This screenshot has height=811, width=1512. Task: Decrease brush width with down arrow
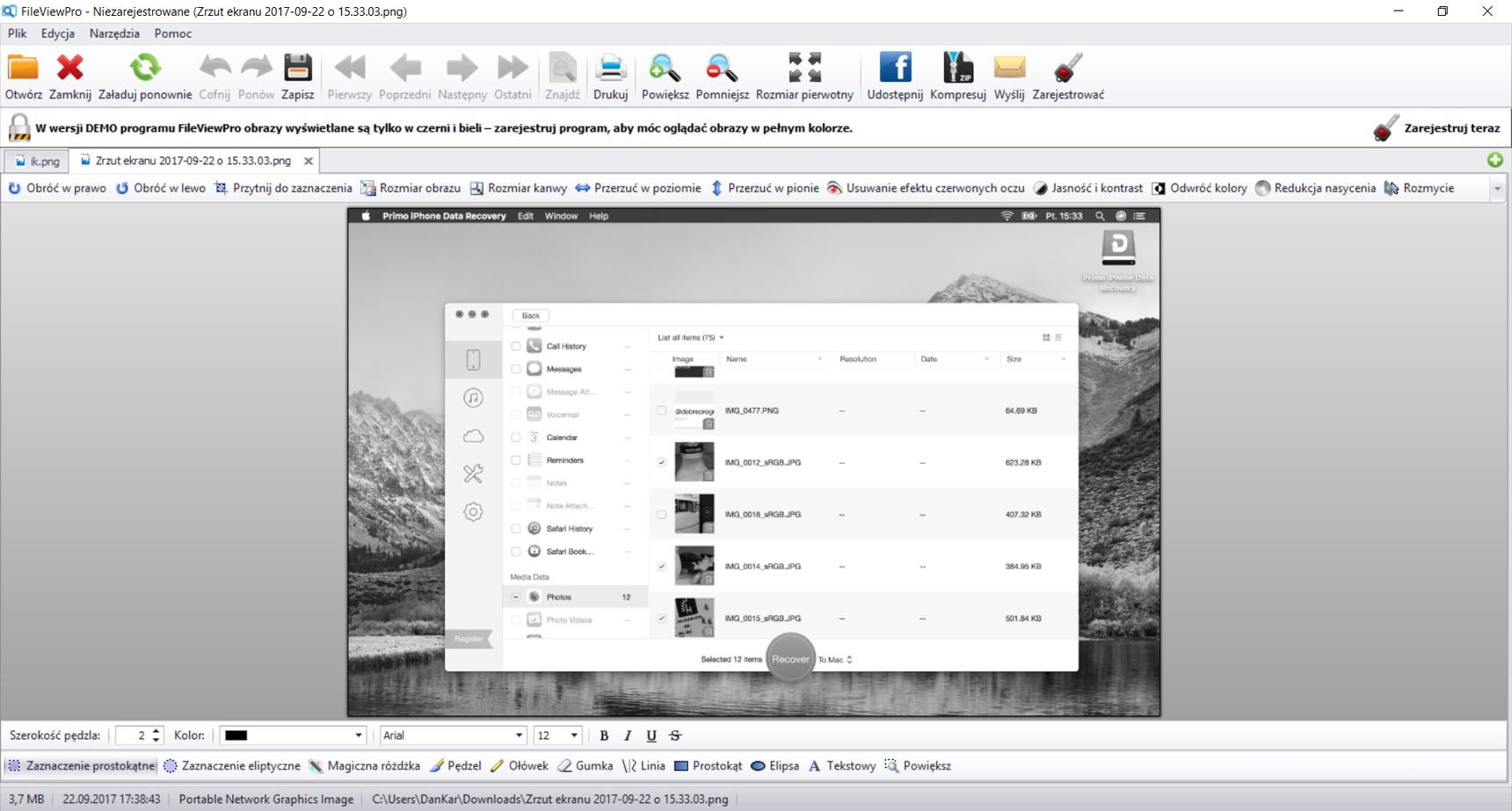tap(156, 741)
